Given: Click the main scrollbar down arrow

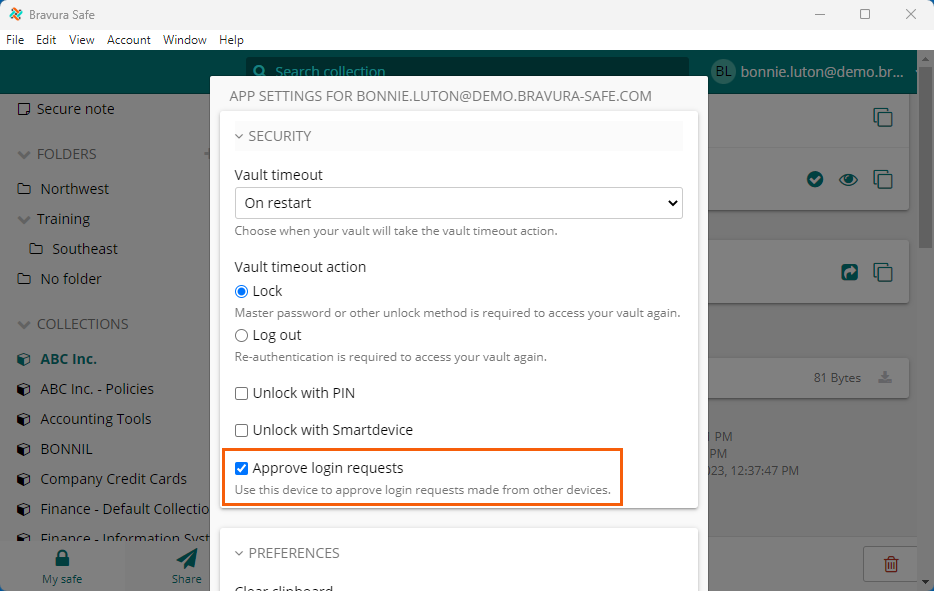Looking at the screenshot, I should pyautogui.click(x=926, y=582).
